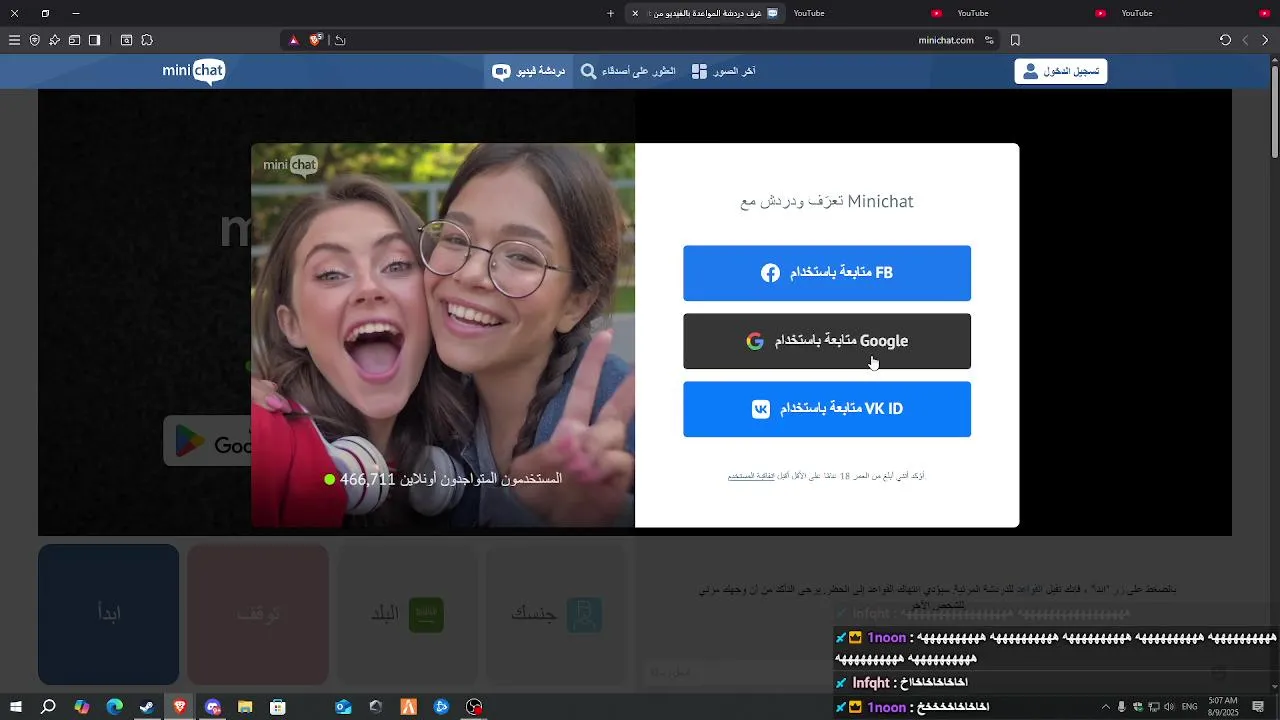Open جنسك gender selector
The width and height of the screenshot is (1280, 720).
[x=556, y=614]
